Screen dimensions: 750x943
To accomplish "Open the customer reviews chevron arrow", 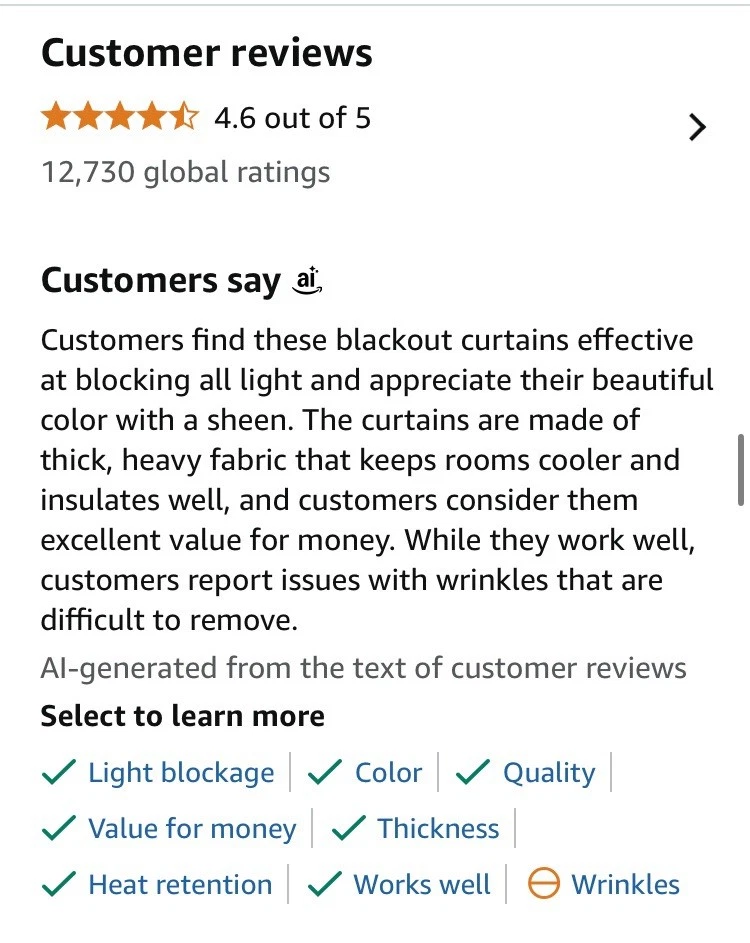I will pos(698,127).
